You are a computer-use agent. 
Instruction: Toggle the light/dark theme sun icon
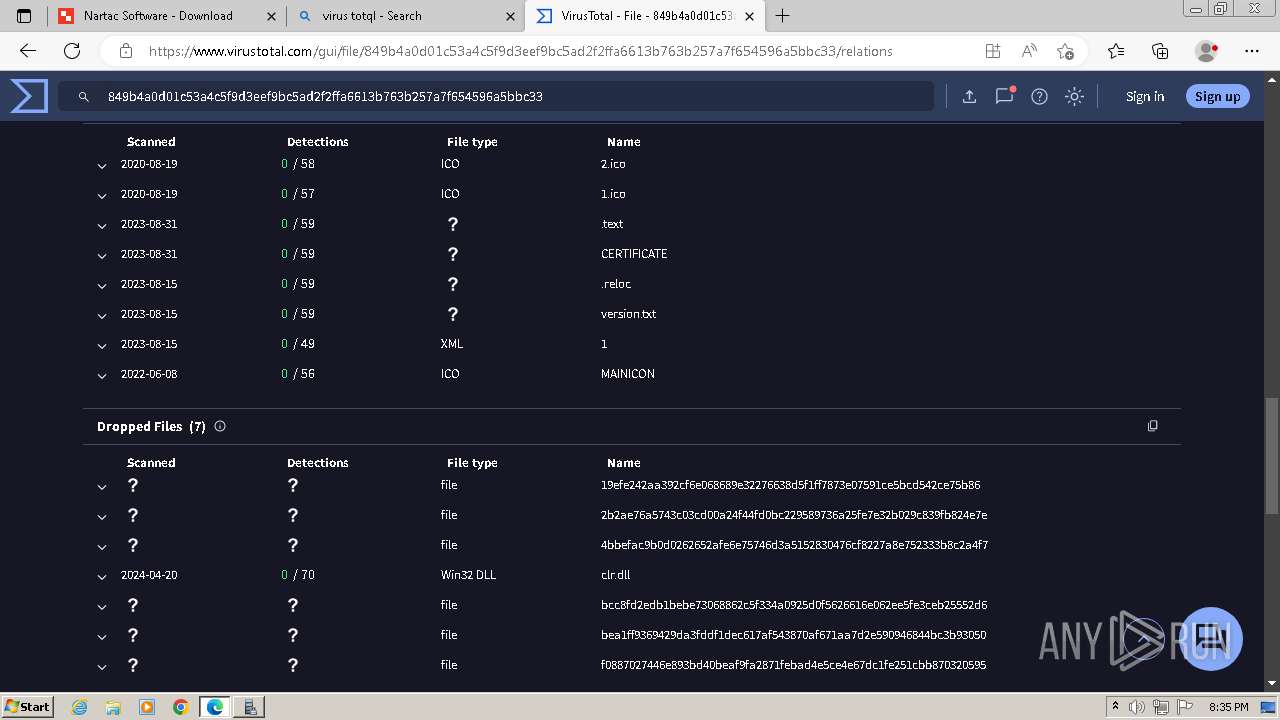pos(1074,96)
